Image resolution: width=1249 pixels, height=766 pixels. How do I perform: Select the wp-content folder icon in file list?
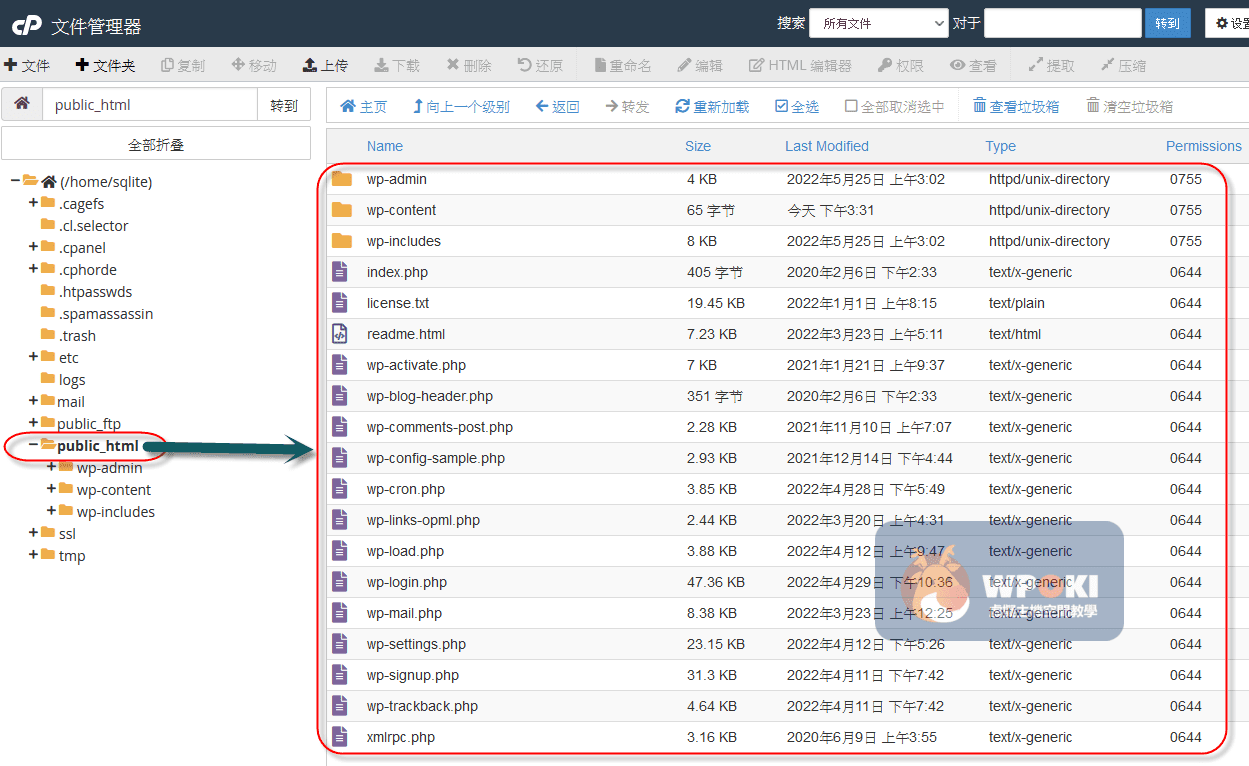(x=342, y=210)
